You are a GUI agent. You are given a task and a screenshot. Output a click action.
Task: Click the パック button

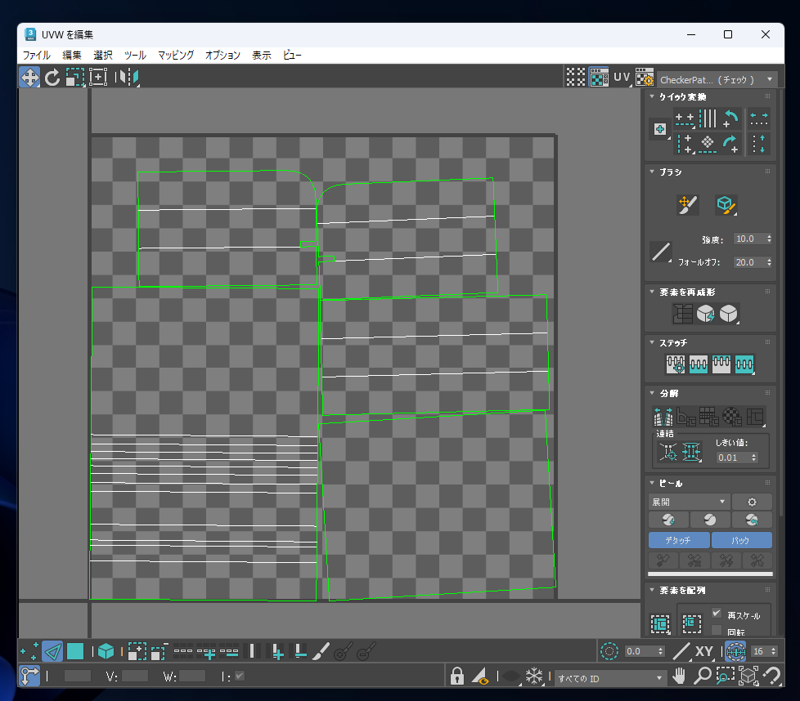click(741, 540)
